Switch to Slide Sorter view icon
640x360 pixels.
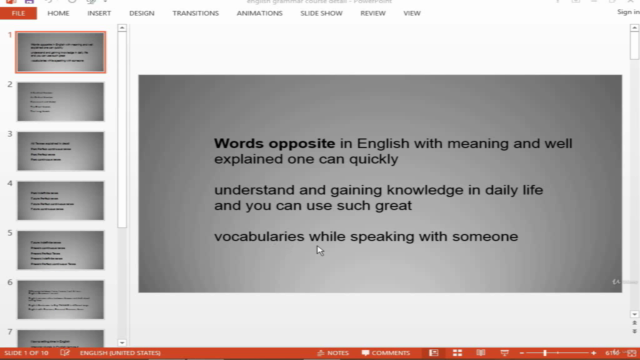tap(457, 353)
